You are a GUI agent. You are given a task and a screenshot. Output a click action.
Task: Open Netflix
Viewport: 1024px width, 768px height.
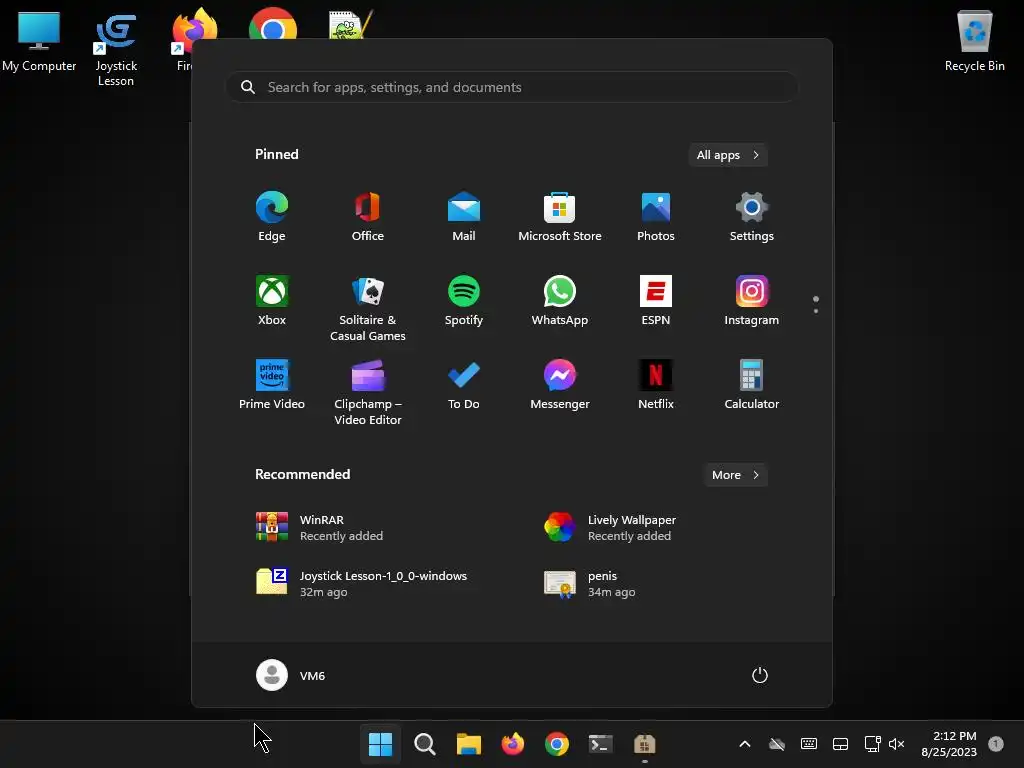656,385
